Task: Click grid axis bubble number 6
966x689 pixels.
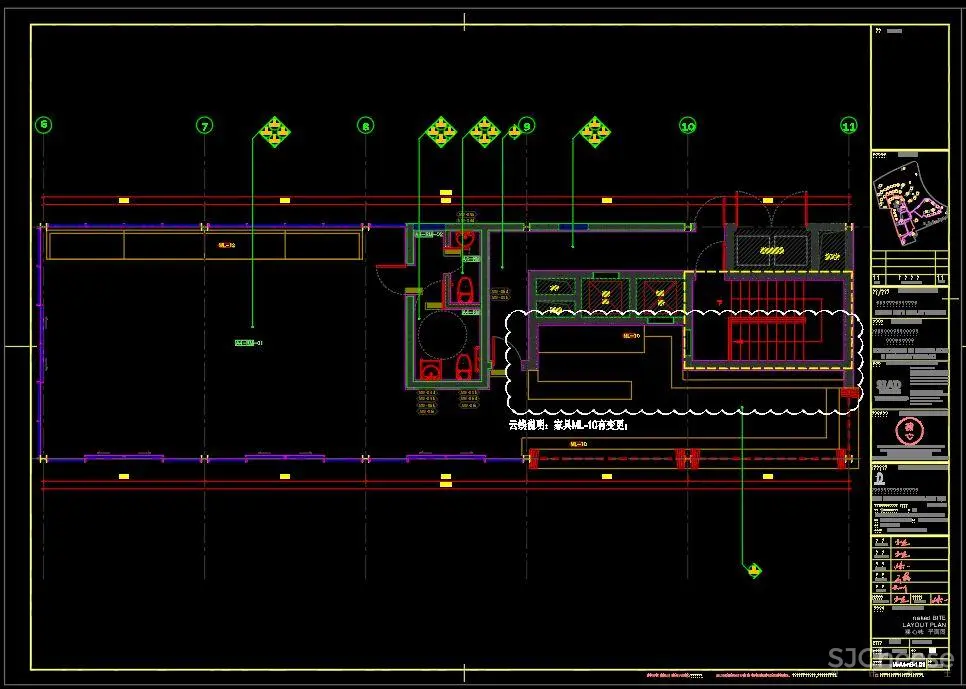Action: pyautogui.click(x=43, y=125)
